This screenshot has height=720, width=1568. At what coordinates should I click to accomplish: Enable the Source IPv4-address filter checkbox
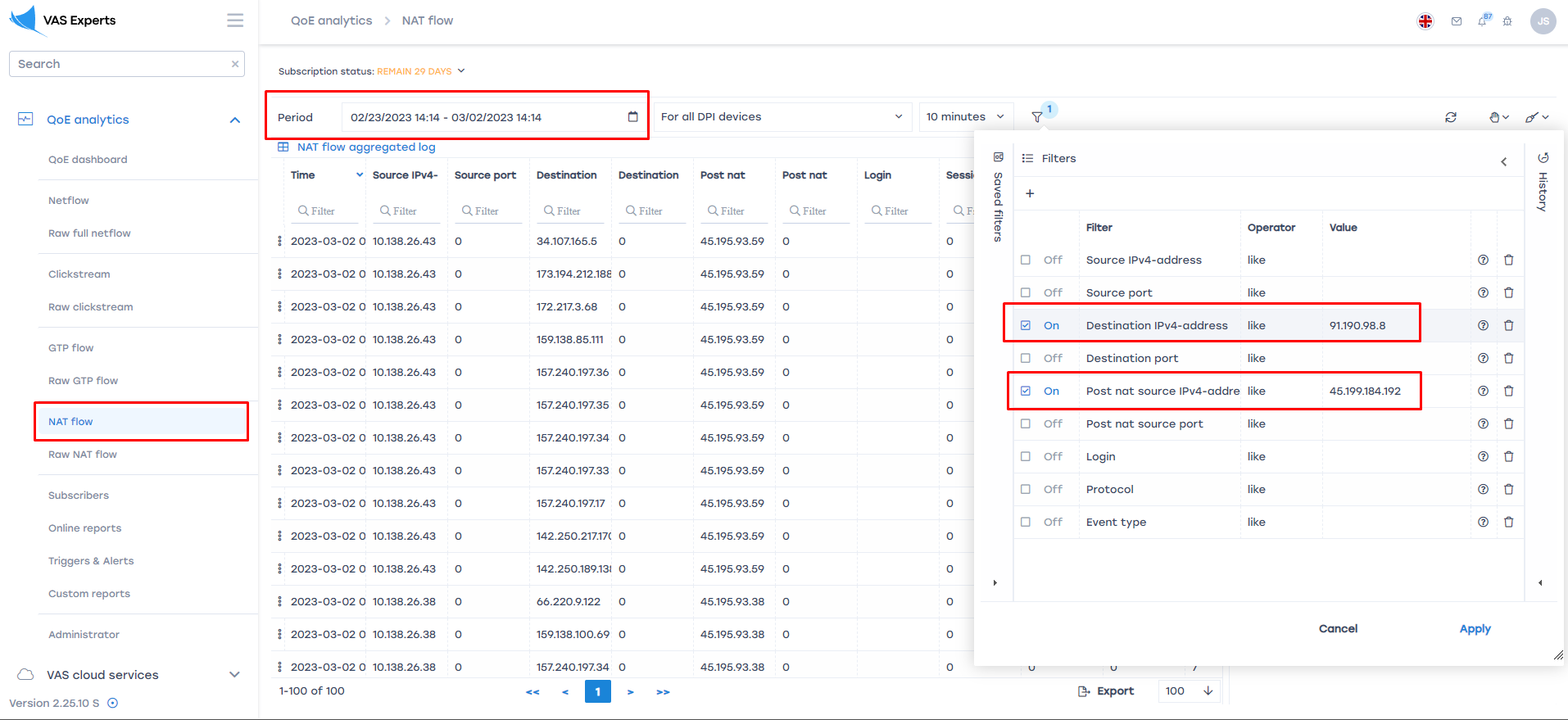click(1026, 260)
